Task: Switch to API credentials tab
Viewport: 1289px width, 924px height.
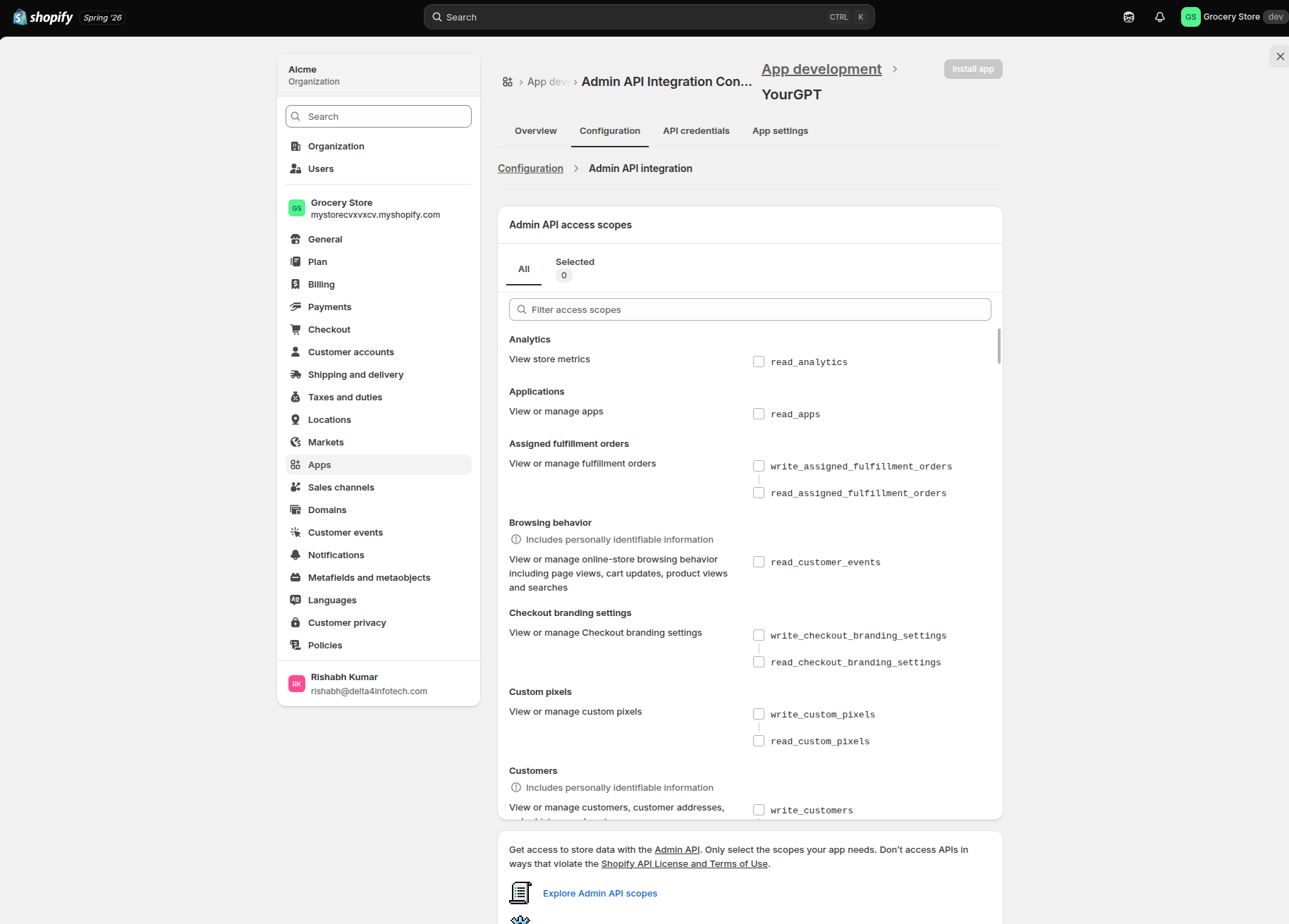Action: pyautogui.click(x=696, y=131)
